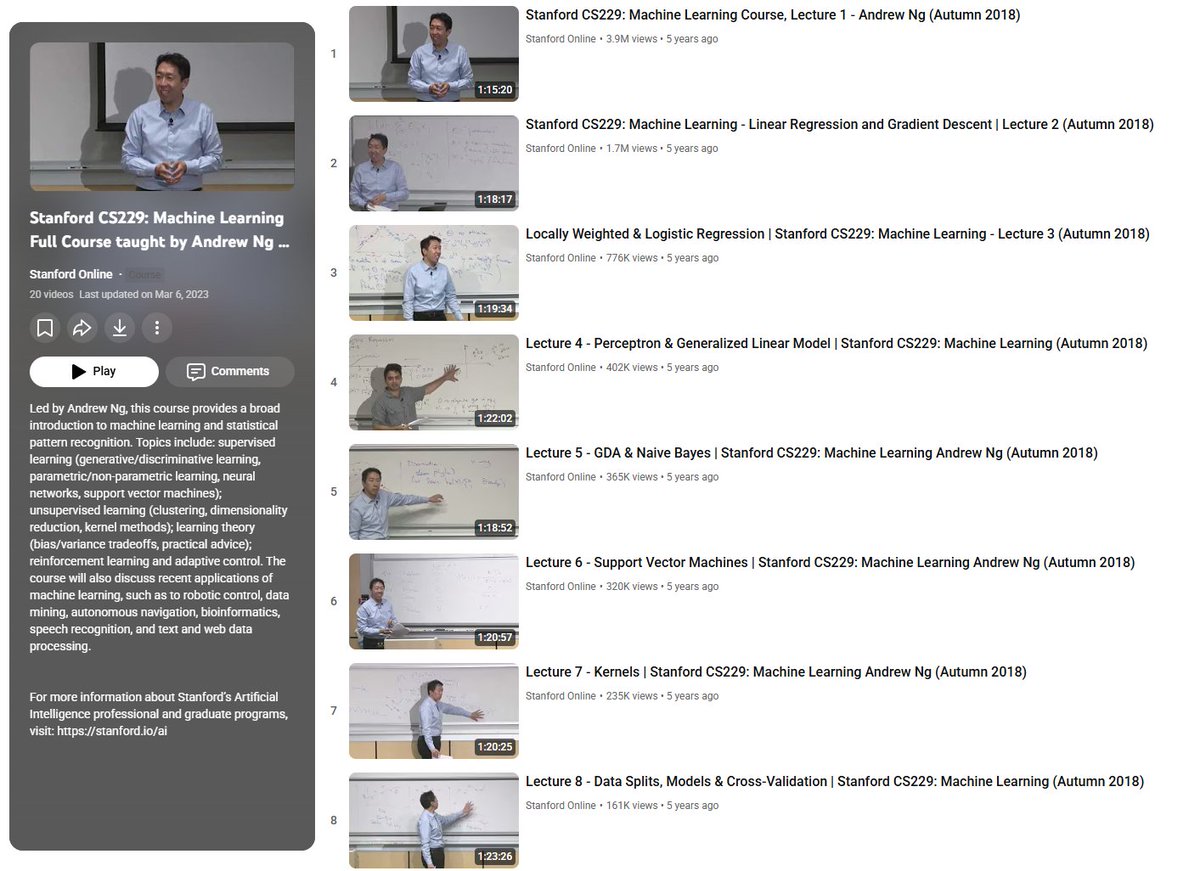Screen dimensions: 1200x871
Task: Open the Stanford Online channel in sidebar
Action: 71,274
